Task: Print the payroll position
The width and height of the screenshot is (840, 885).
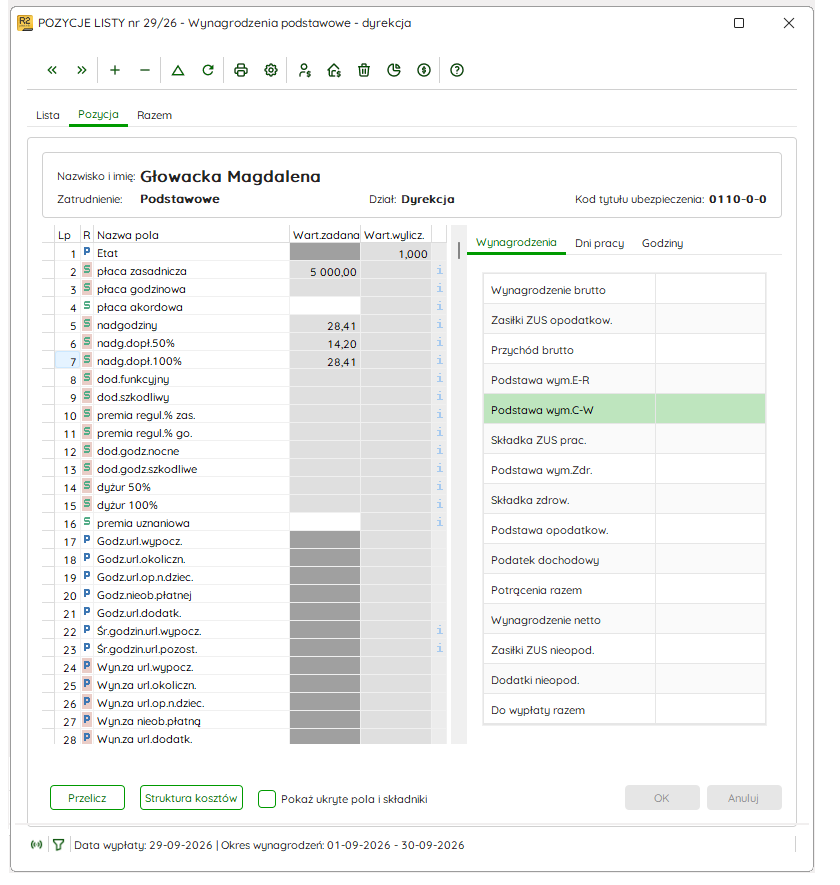Action: (x=241, y=70)
